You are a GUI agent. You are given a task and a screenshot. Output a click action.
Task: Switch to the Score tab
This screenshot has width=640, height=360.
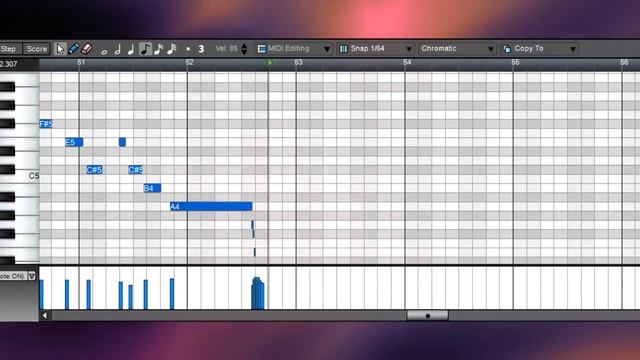tap(37, 49)
